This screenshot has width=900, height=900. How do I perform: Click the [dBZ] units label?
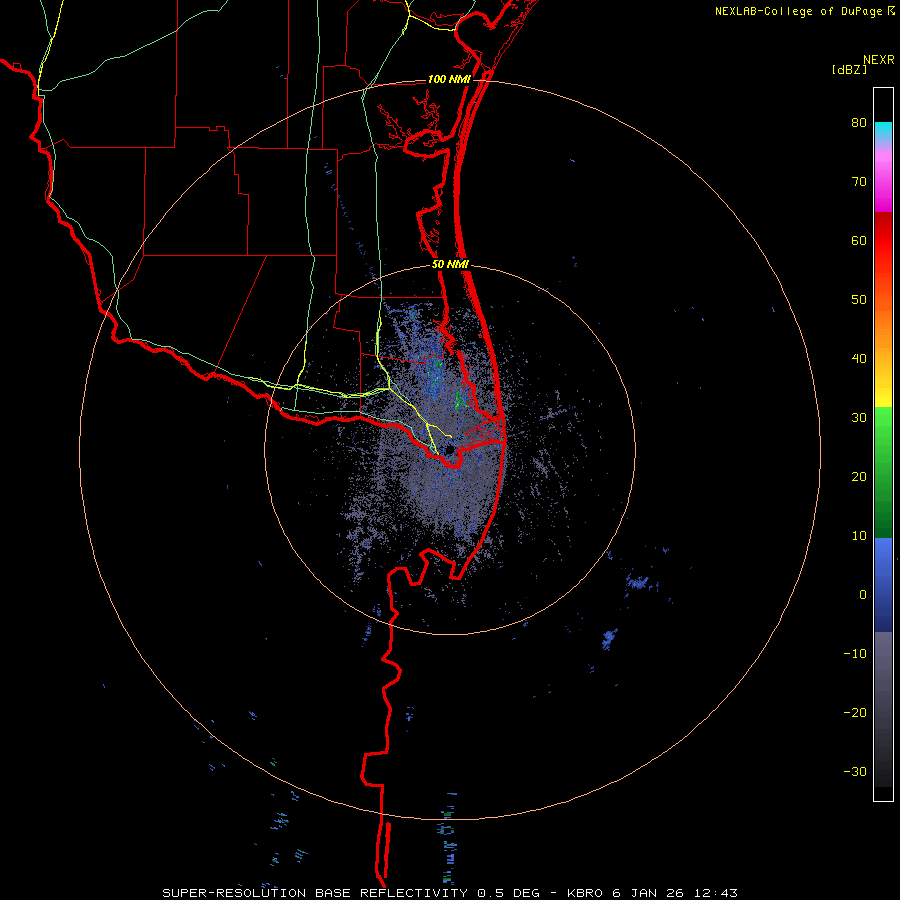tap(849, 70)
